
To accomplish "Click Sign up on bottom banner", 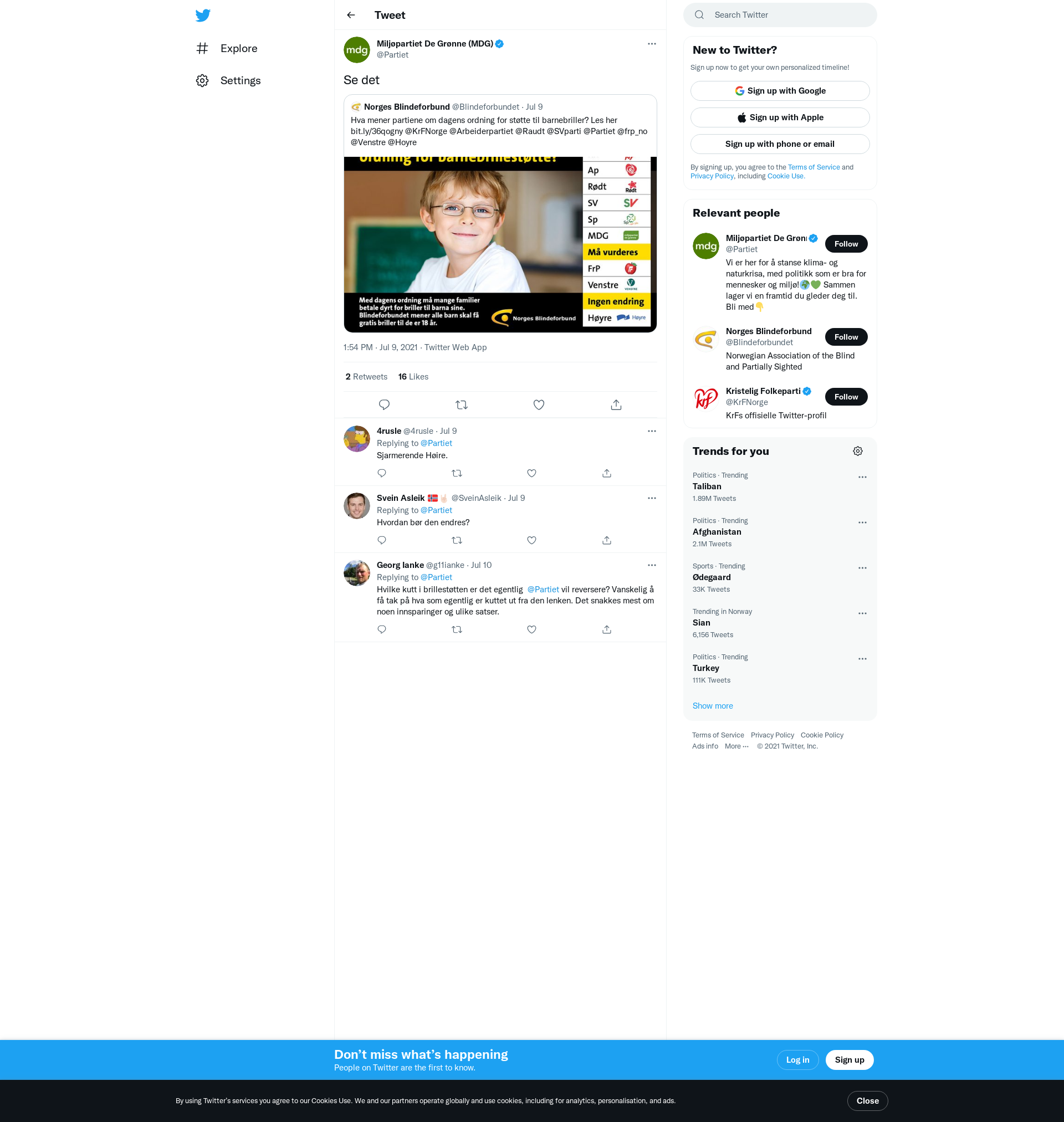I will [849, 1060].
